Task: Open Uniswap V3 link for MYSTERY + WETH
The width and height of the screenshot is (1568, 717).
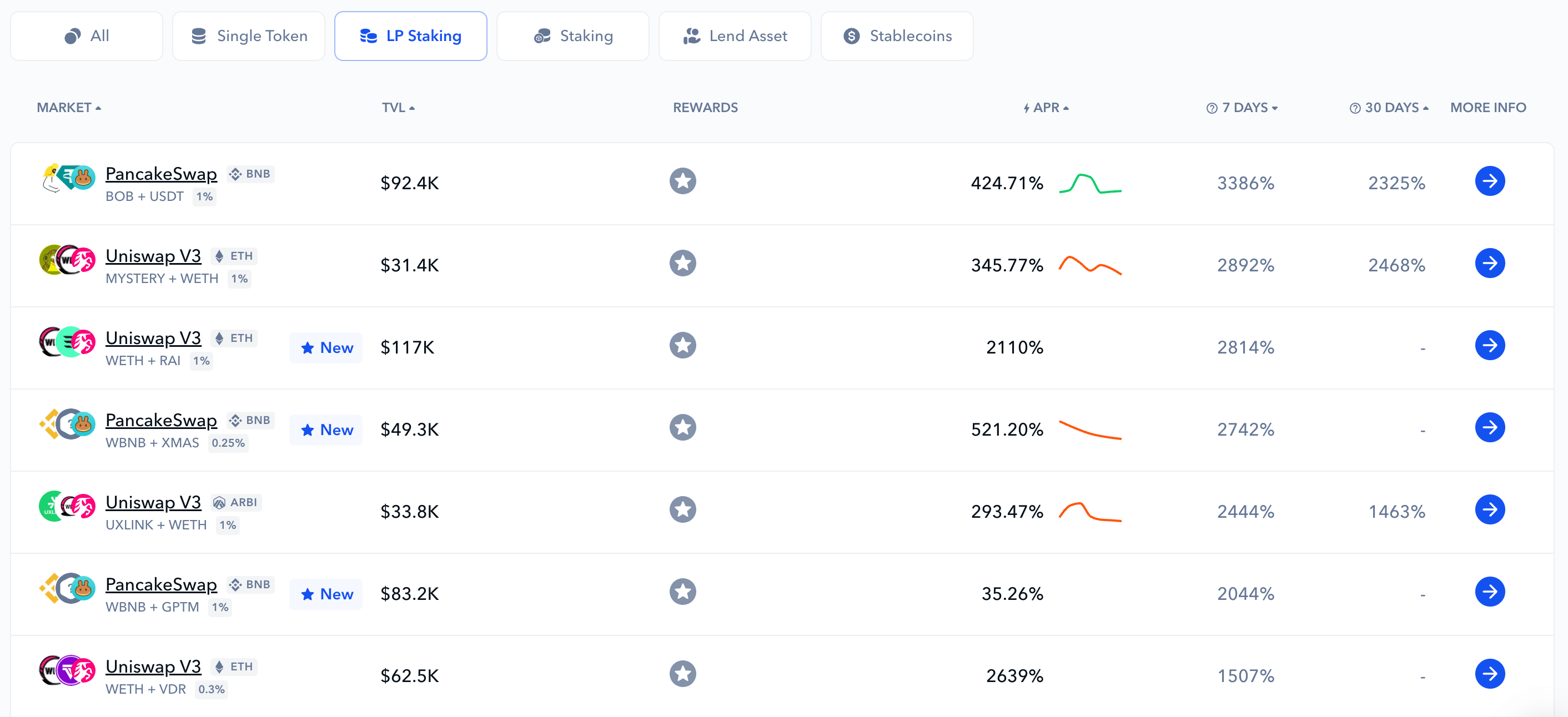Action: point(153,256)
